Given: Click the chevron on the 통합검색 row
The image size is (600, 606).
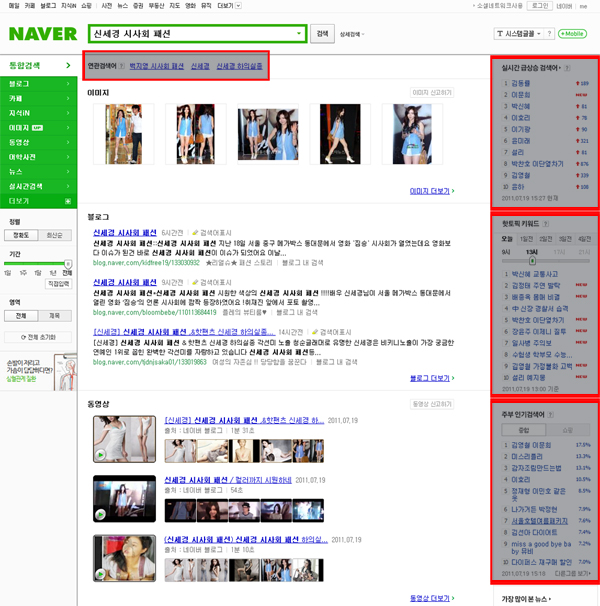Looking at the screenshot, I should (68, 65).
